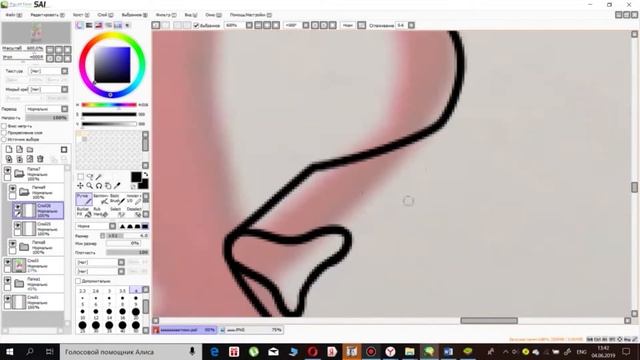640x360 pixels.
Task: Create a new normal layer
Action: click(9, 149)
